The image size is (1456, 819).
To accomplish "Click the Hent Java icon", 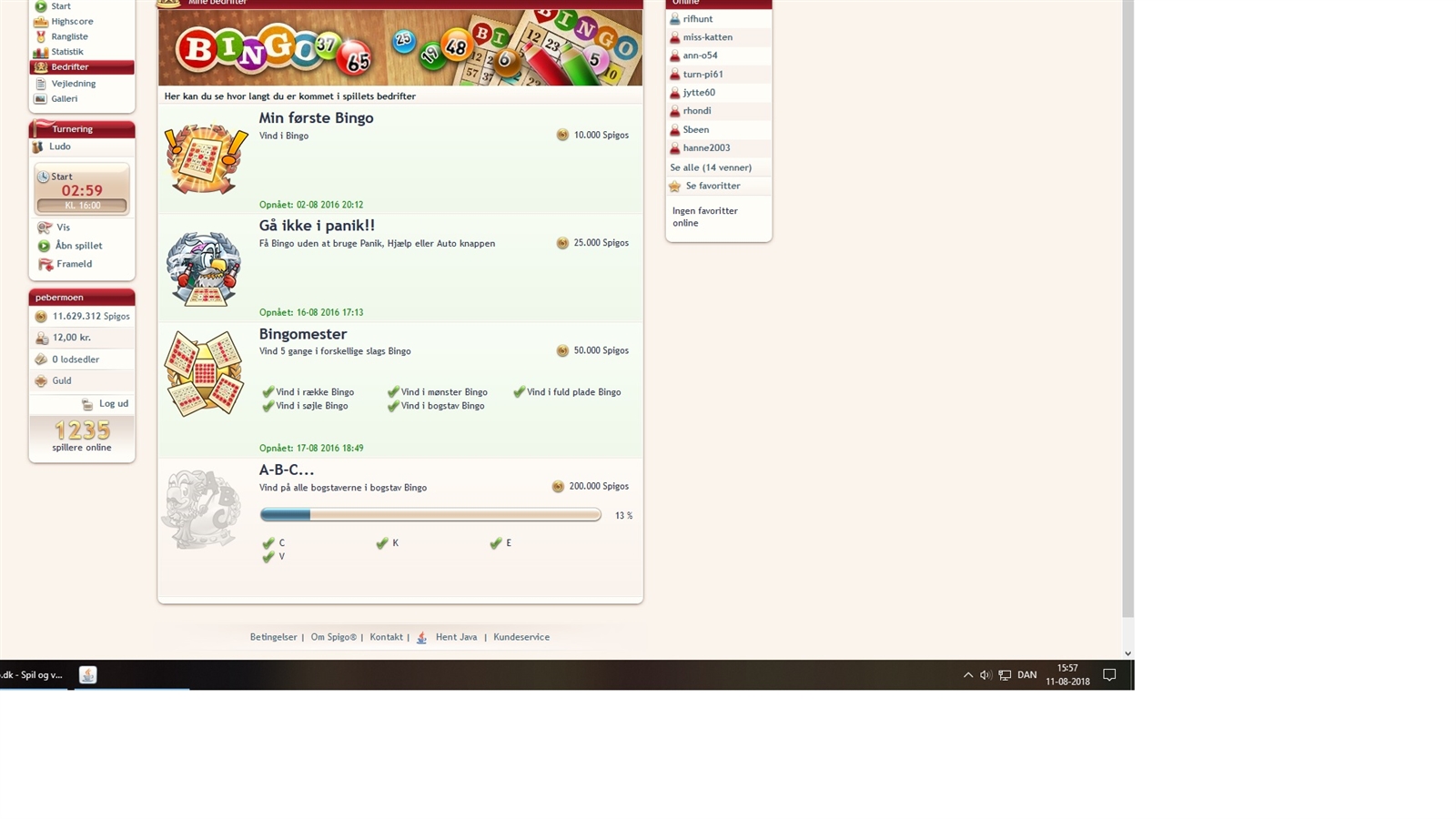I will (421, 638).
